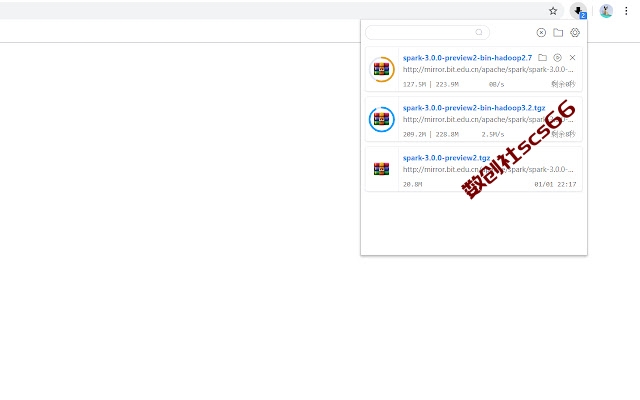The image size is (640, 400).
Task: Open downloads folder from the panel header
Action: tap(558, 33)
